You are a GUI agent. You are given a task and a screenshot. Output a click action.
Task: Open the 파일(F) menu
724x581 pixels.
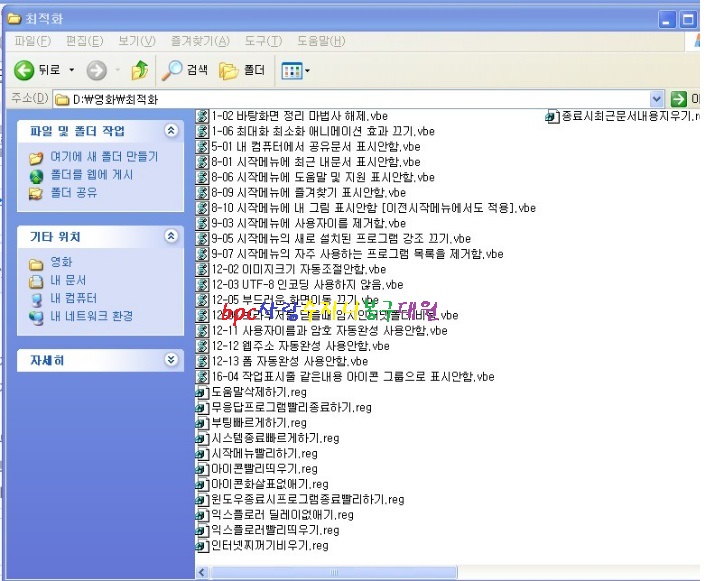[32, 41]
